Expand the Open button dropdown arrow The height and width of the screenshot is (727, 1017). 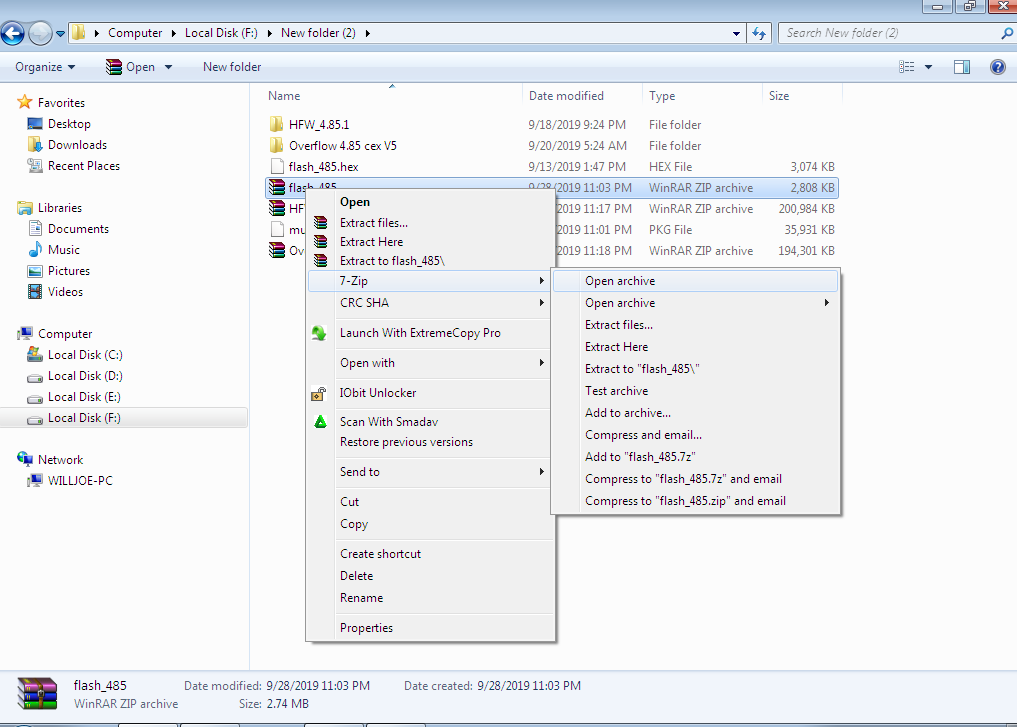click(x=169, y=67)
